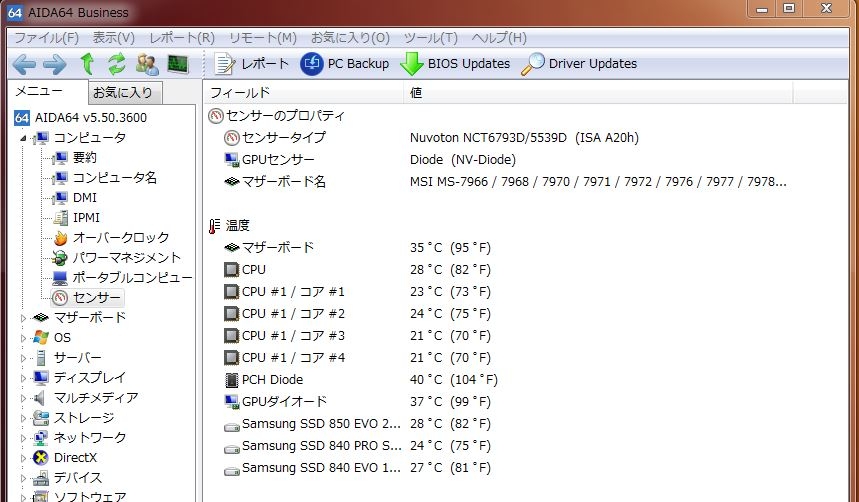
Task: Open the ファイル(F) menu
Action: tap(47, 38)
